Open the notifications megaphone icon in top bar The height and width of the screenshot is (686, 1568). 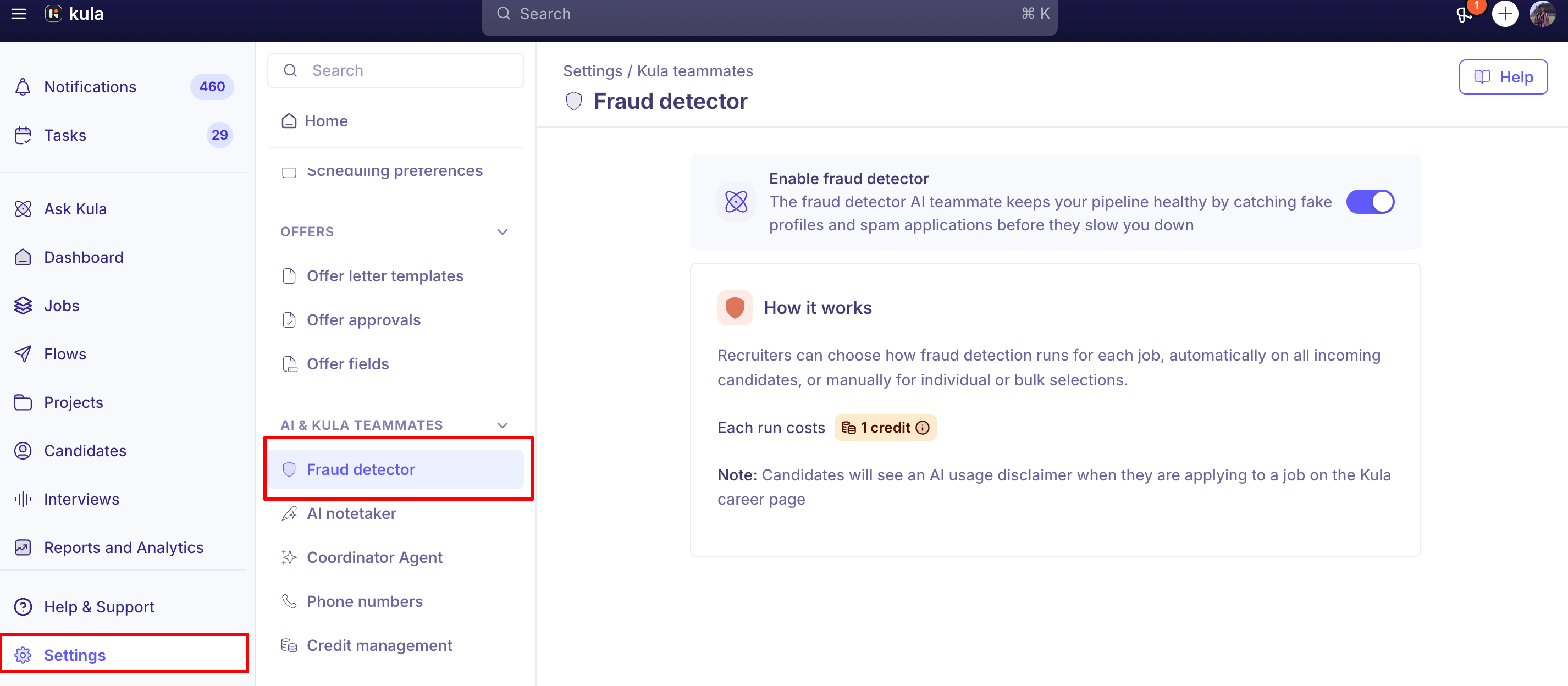click(1465, 15)
